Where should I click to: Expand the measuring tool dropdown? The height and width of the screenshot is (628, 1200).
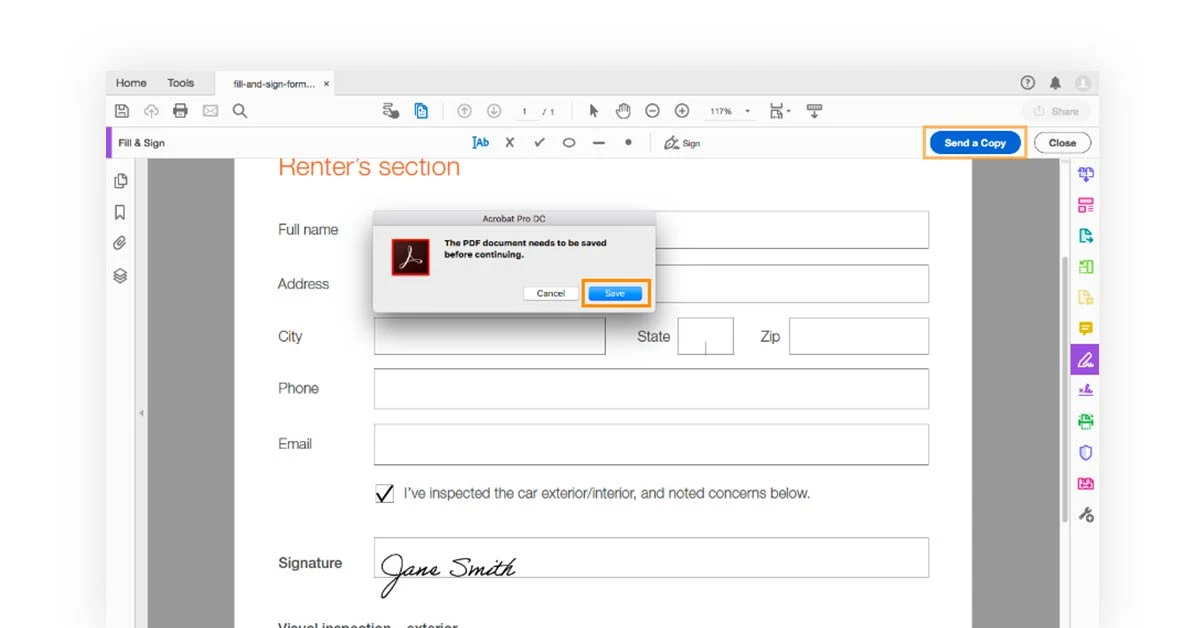tap(789, 110)
